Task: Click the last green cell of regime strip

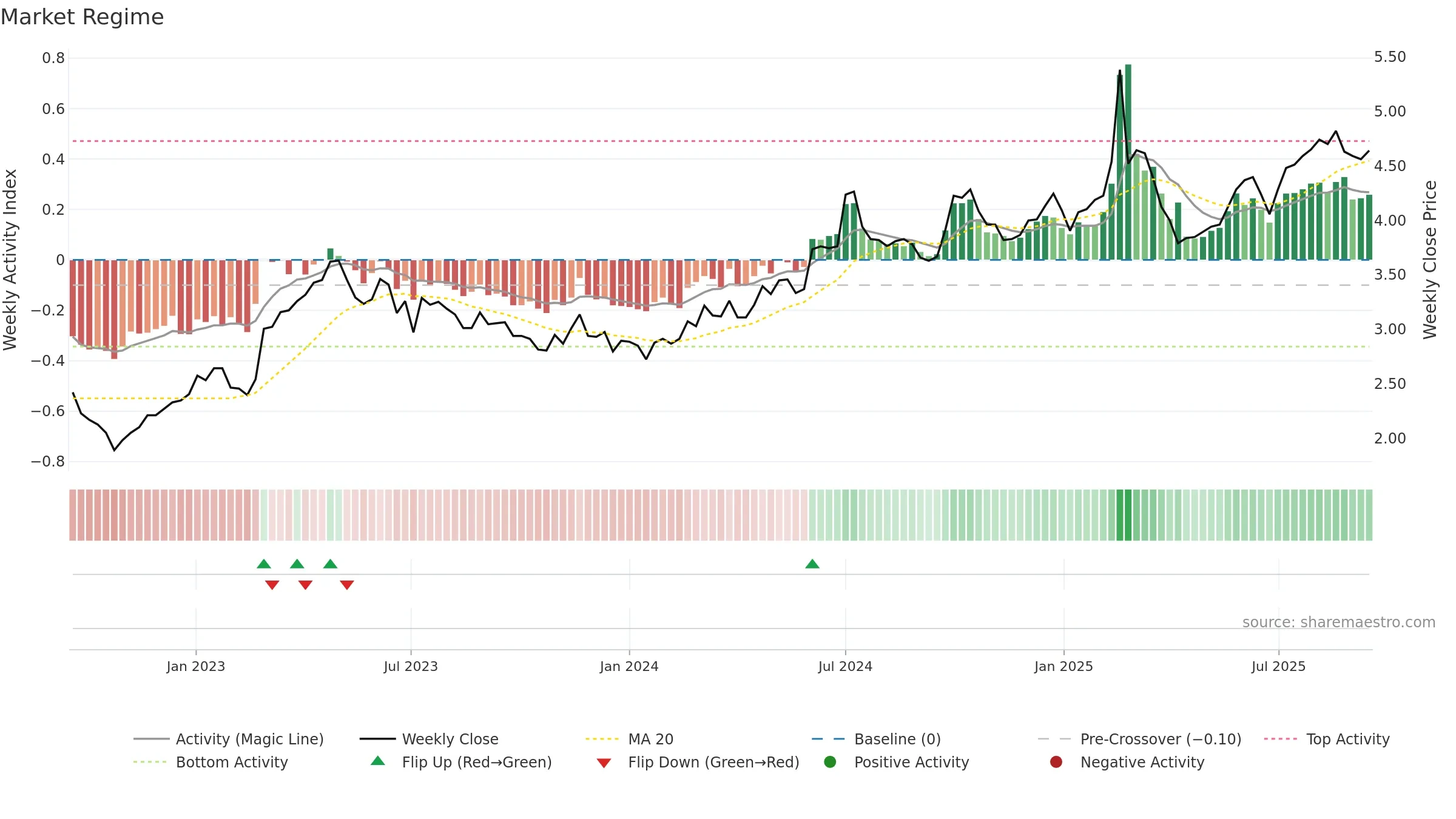Action: (x=1369, y=515)
